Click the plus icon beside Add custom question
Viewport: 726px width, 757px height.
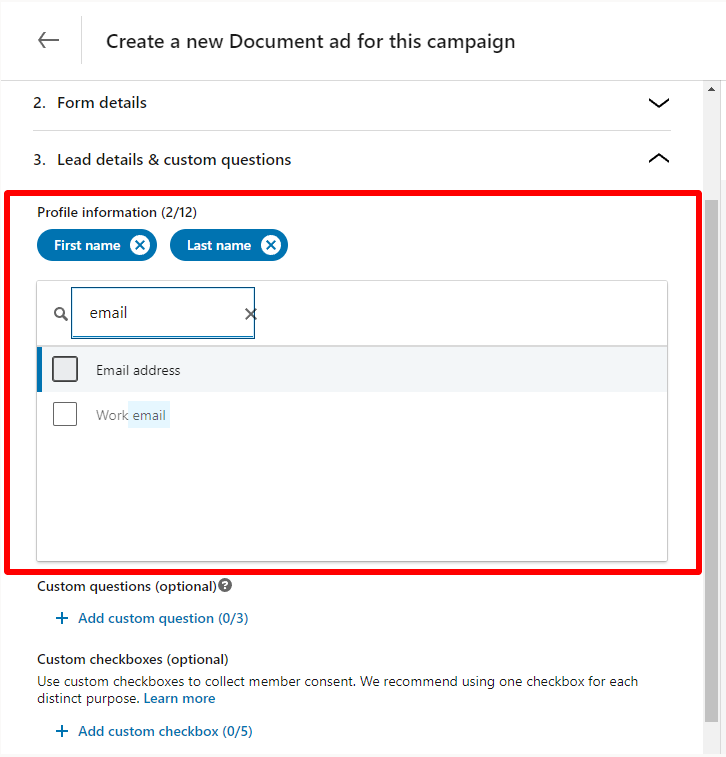tap(62, 618)
